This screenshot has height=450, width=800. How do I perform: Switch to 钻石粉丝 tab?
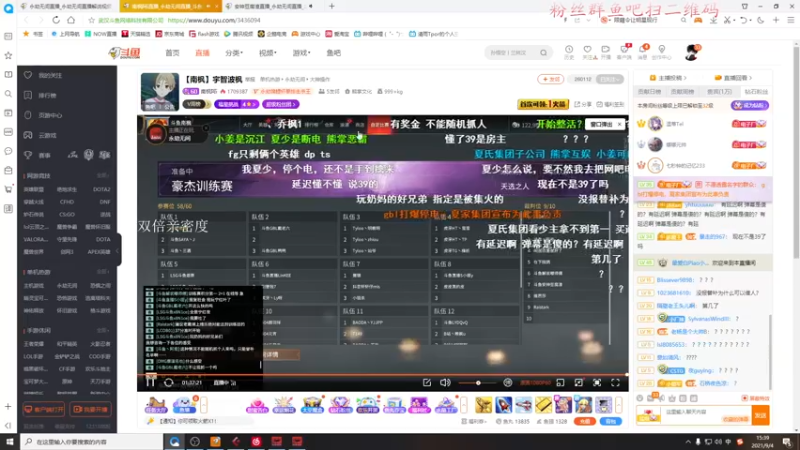click(x=756, y=92)
